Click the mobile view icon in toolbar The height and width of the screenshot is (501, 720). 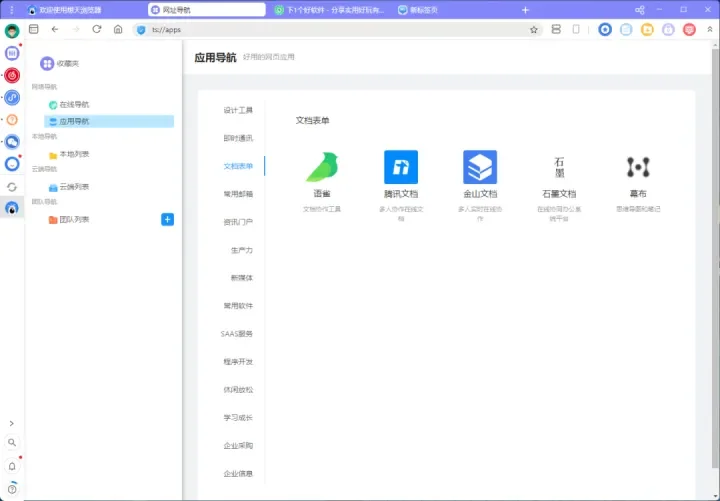[x=576, y=29]
